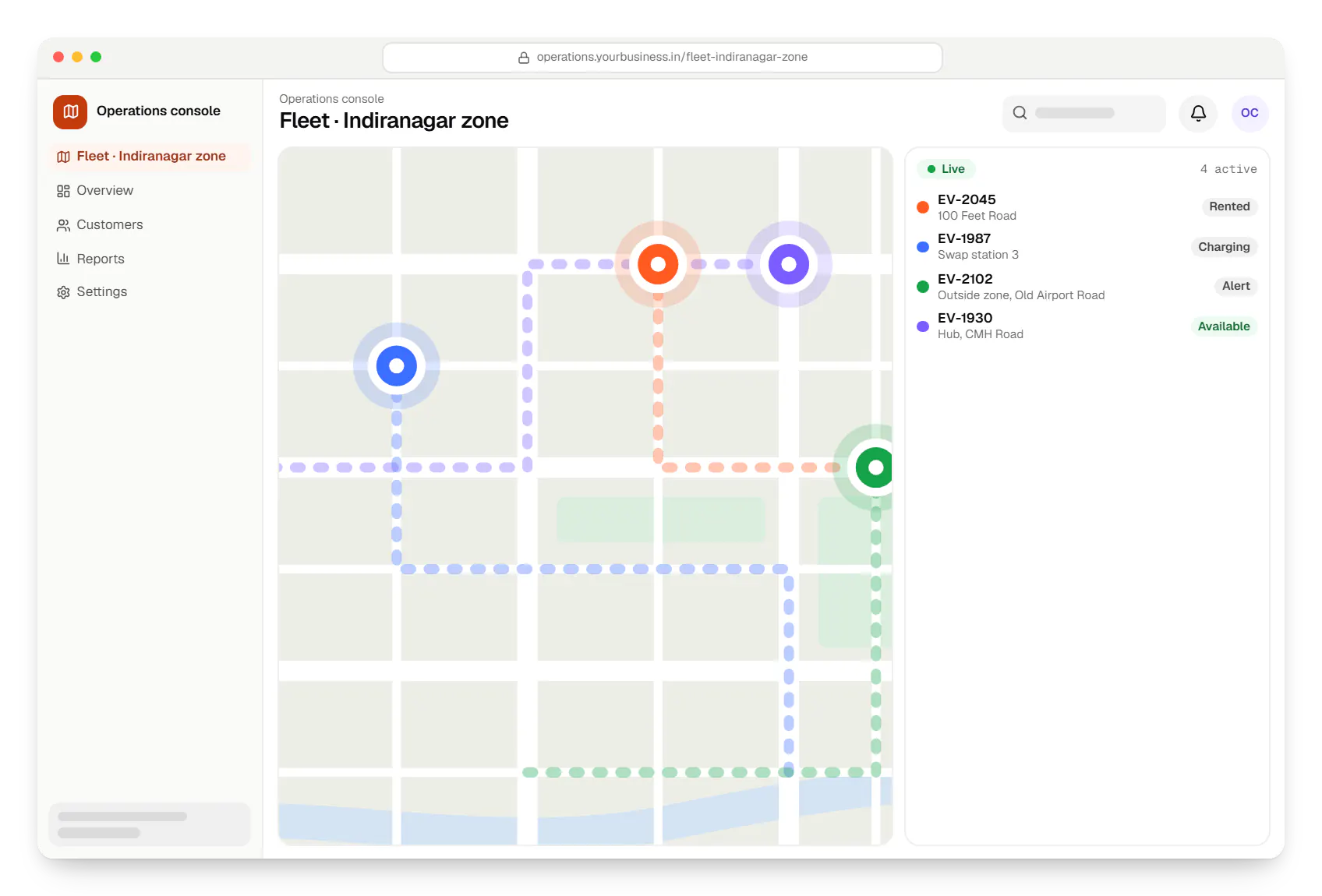The height and width of the screenshot is (896, 1322).
Task: Select orange vehicle marker on map
Action: (658, 264)
